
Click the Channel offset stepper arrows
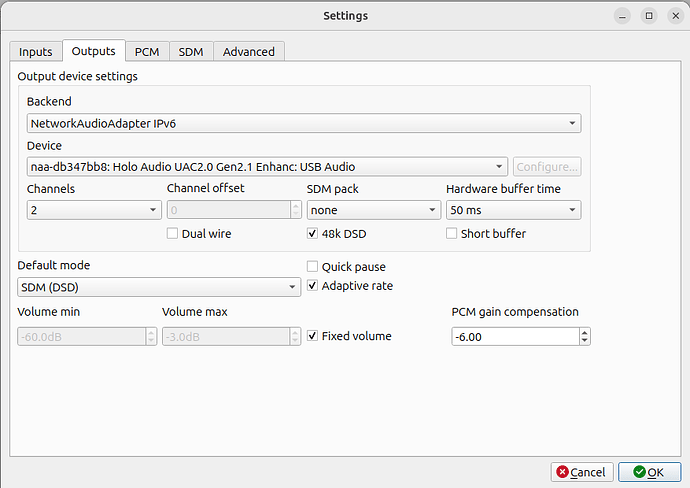(296, 210)
